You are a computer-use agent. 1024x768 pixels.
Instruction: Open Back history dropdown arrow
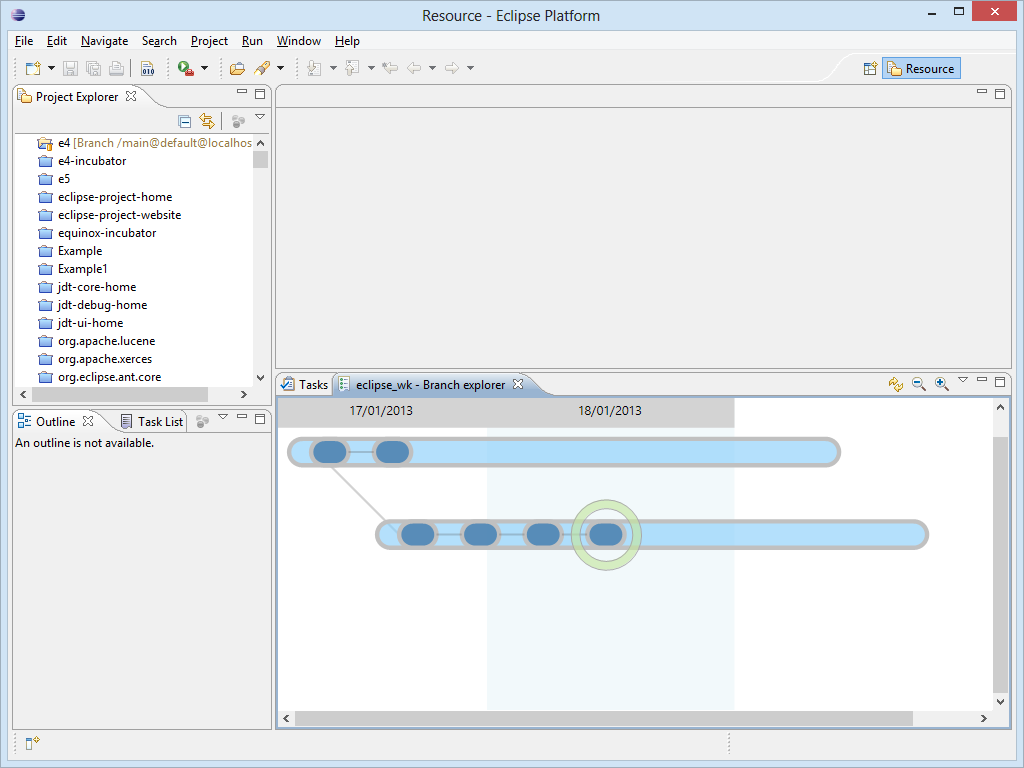(432, 68)
